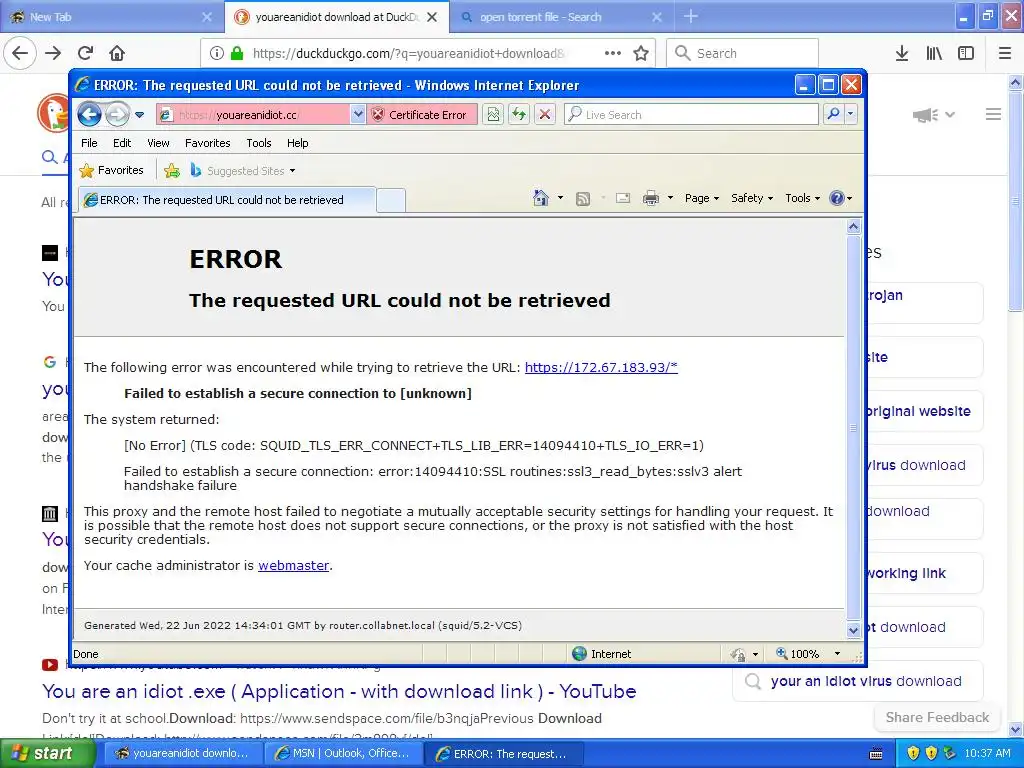Click the Certificate Error badge
The image size is (1024, 768).
[421, 115]
